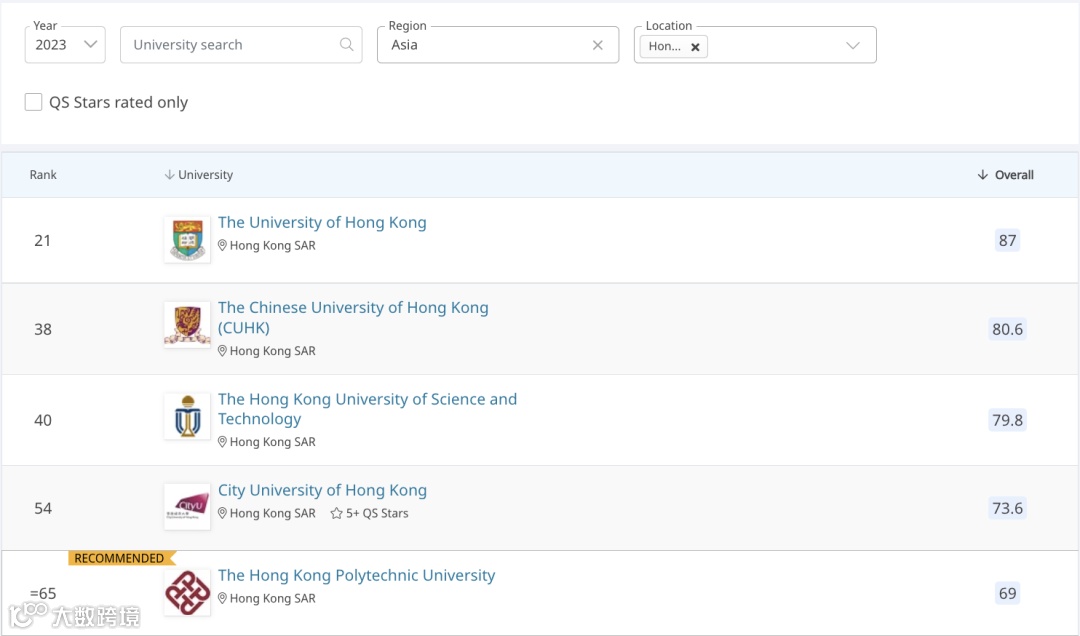
Task: Open The Hong Kong Polytechnic University link
Action: [x=356, y=575]
